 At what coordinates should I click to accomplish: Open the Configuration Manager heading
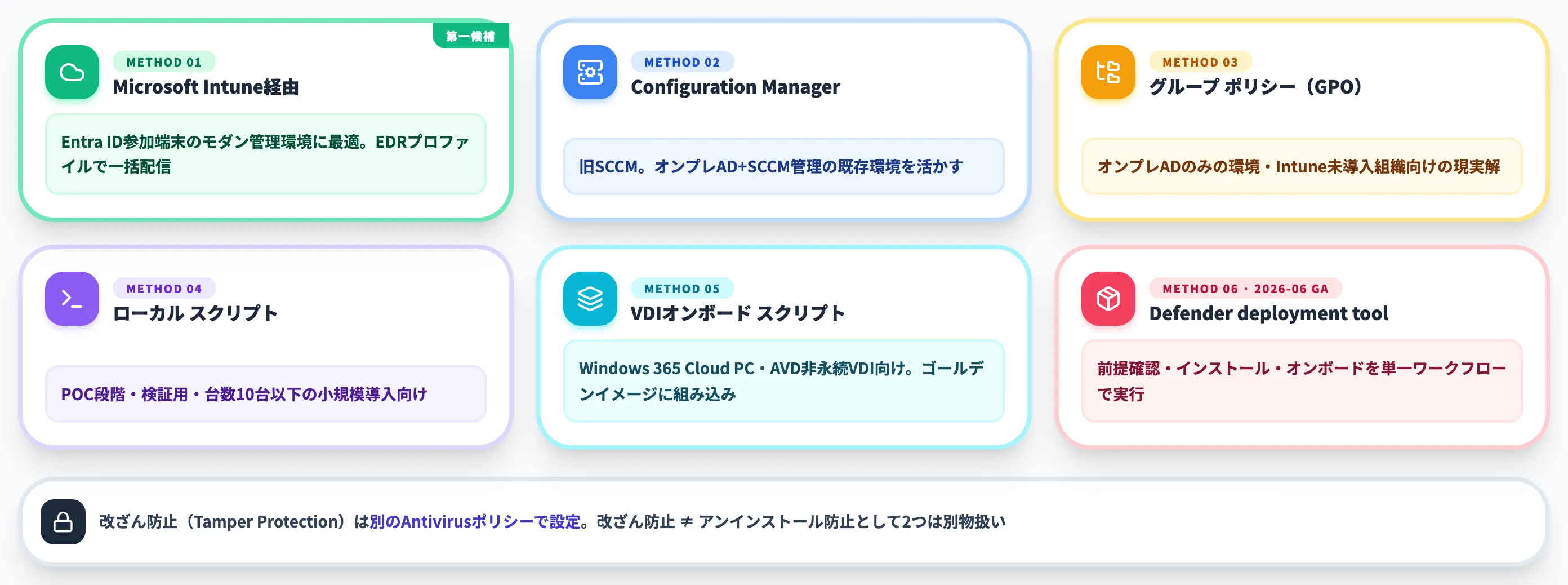(736, 87)
